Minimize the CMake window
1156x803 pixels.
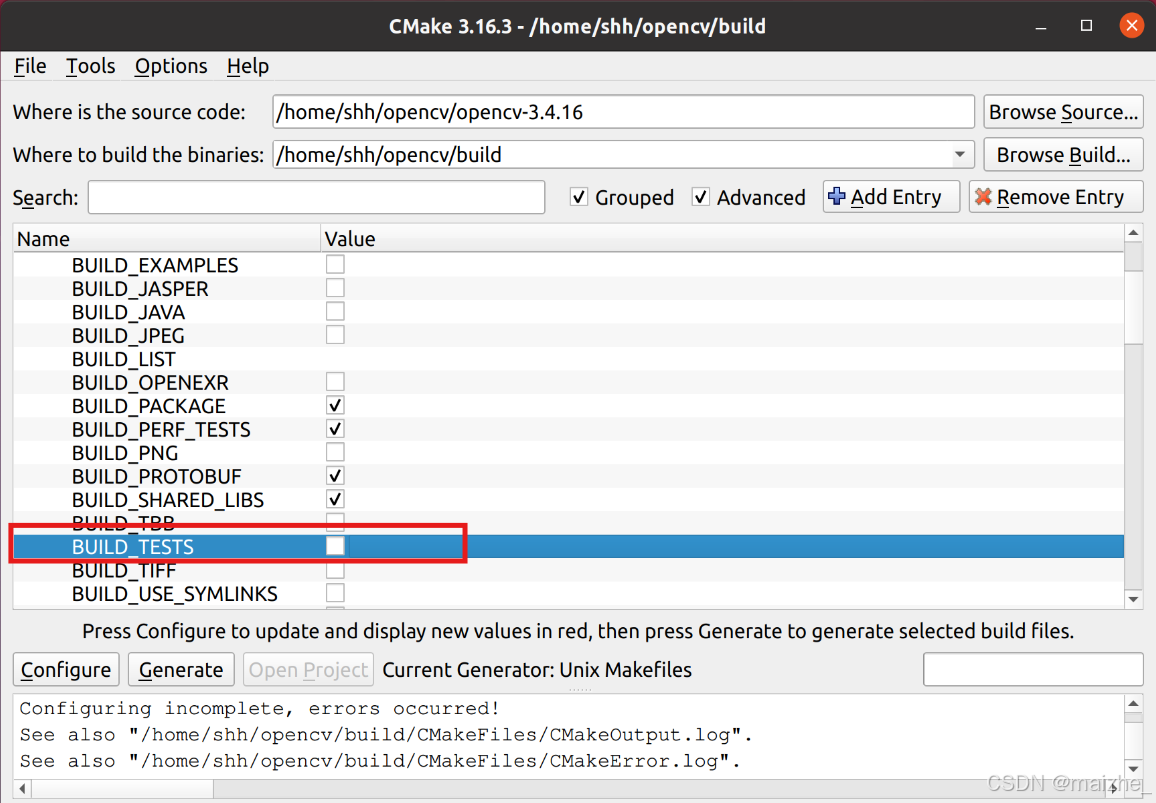click(1041, 27)
